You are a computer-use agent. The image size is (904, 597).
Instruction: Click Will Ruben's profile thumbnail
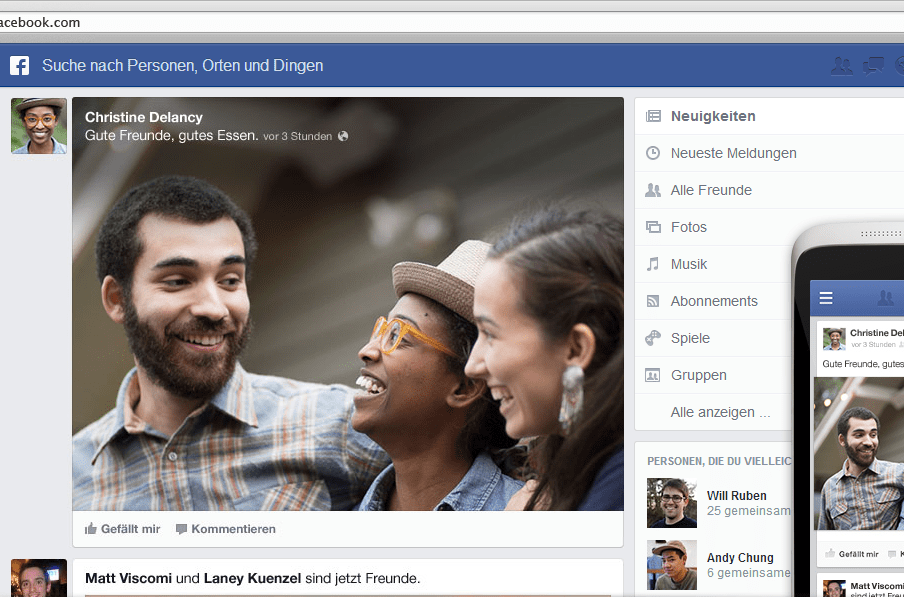click(x=672, y=503)
